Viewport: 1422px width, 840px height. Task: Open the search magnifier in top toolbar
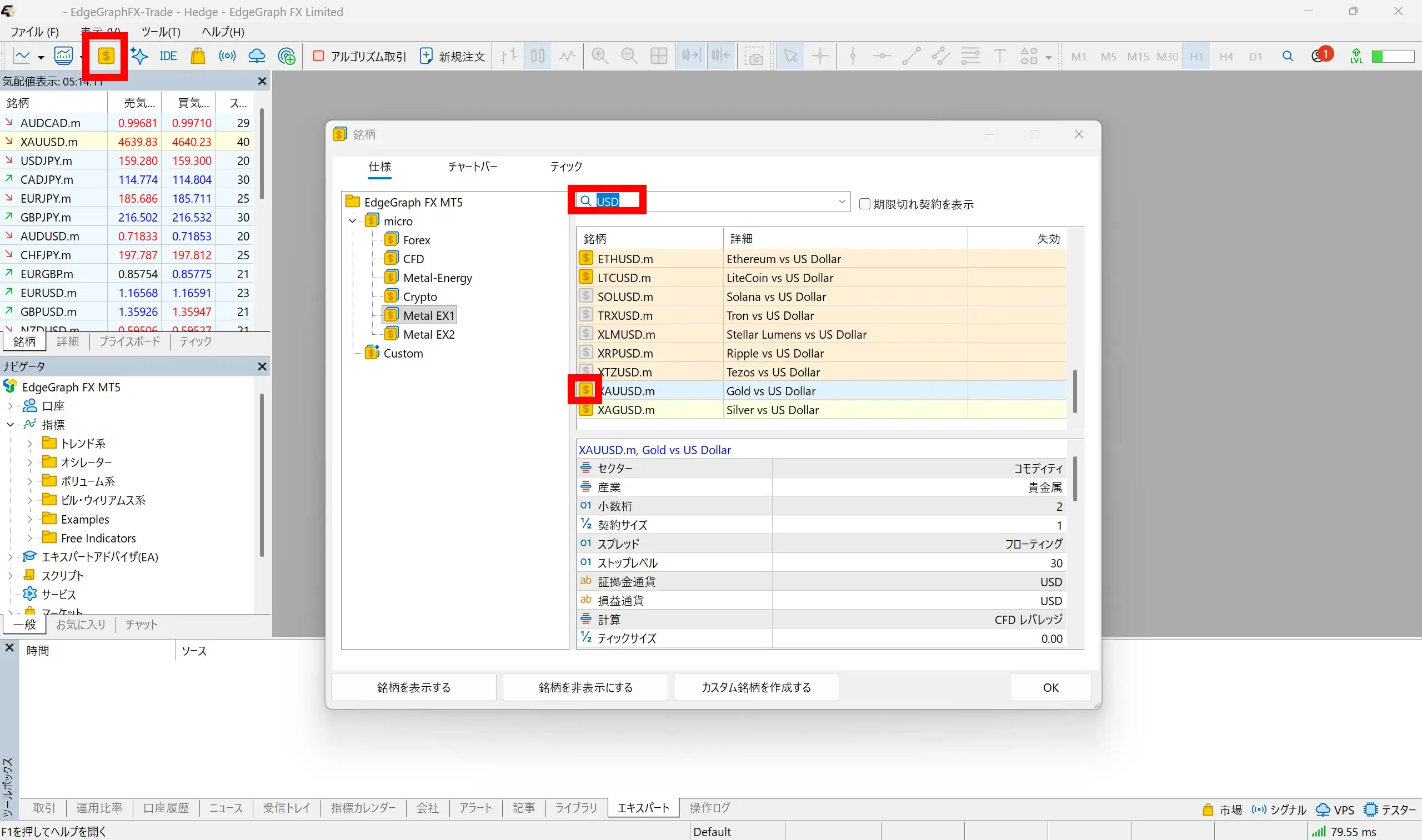click(1288, 56)
